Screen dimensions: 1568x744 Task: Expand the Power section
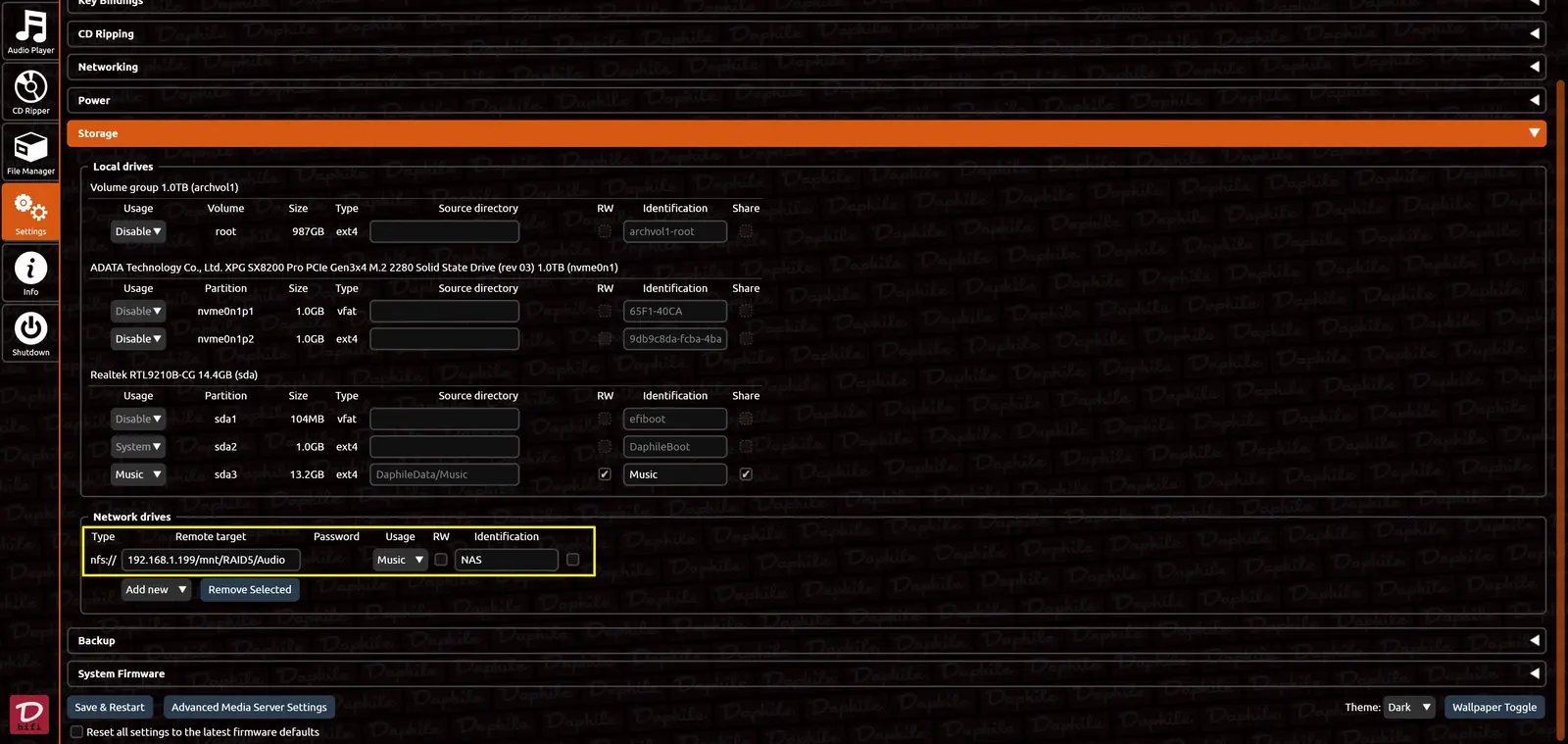pyautogui.click(x=806, y=100)
